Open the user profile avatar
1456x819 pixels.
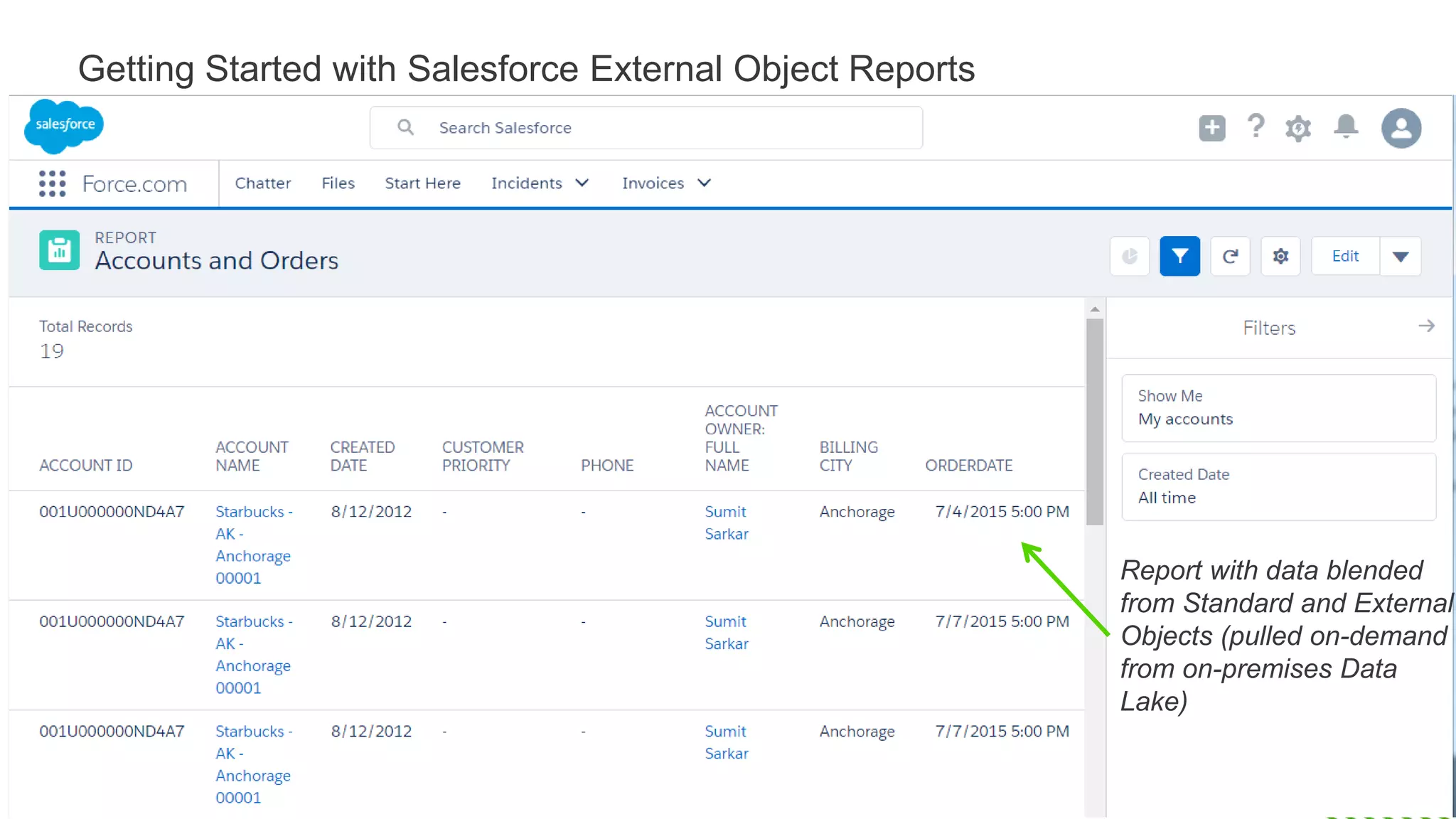(x=1401, y=128)
